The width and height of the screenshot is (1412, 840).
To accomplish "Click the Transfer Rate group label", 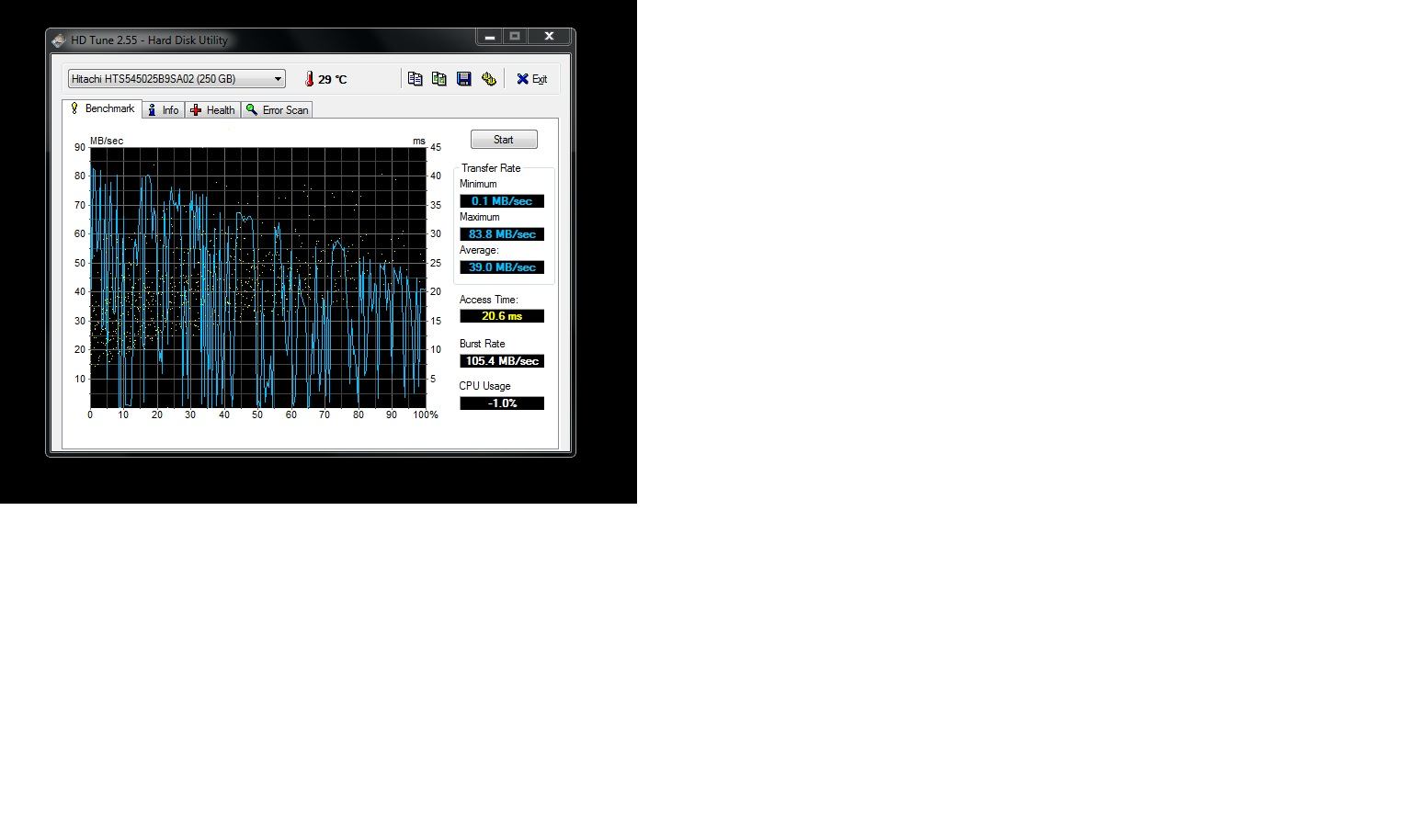I will tap(491, 168).
